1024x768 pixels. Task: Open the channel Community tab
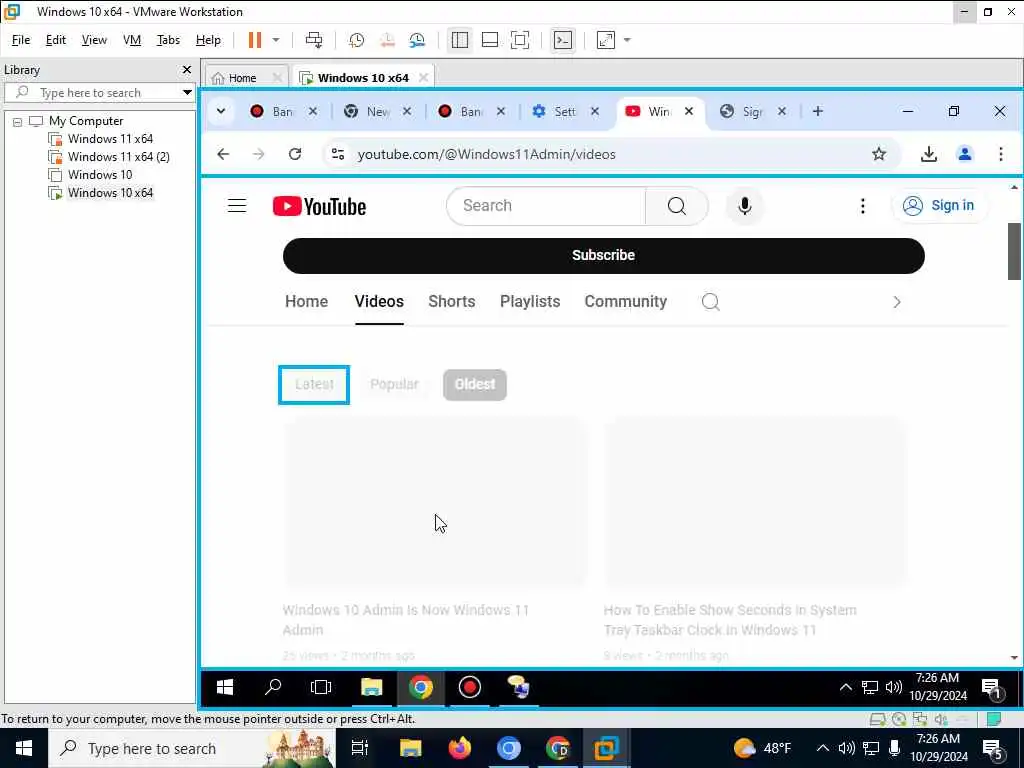point(626,302)
